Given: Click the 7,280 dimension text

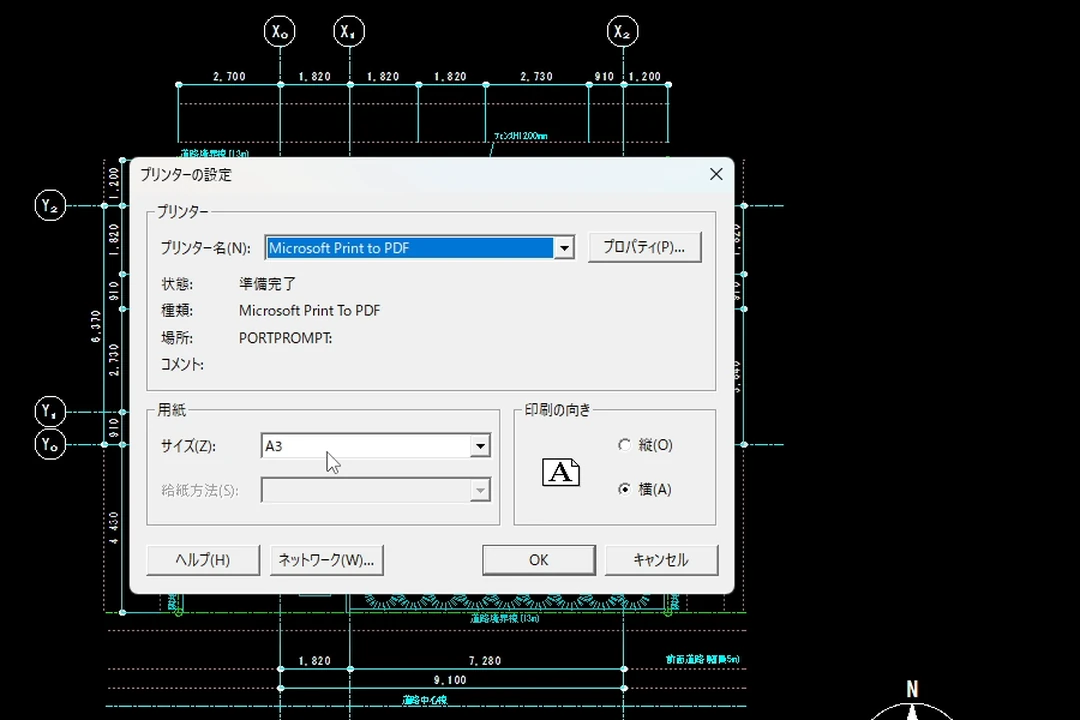Looking at the screenshot, I should pos(485,661).
